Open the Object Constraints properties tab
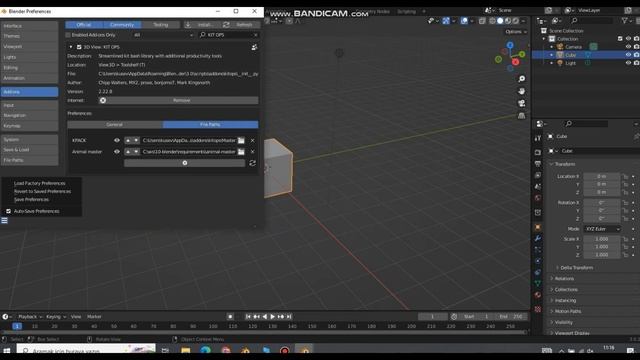Image resolution: width=640 pixels, height=360 pixels. pos(538,272)
